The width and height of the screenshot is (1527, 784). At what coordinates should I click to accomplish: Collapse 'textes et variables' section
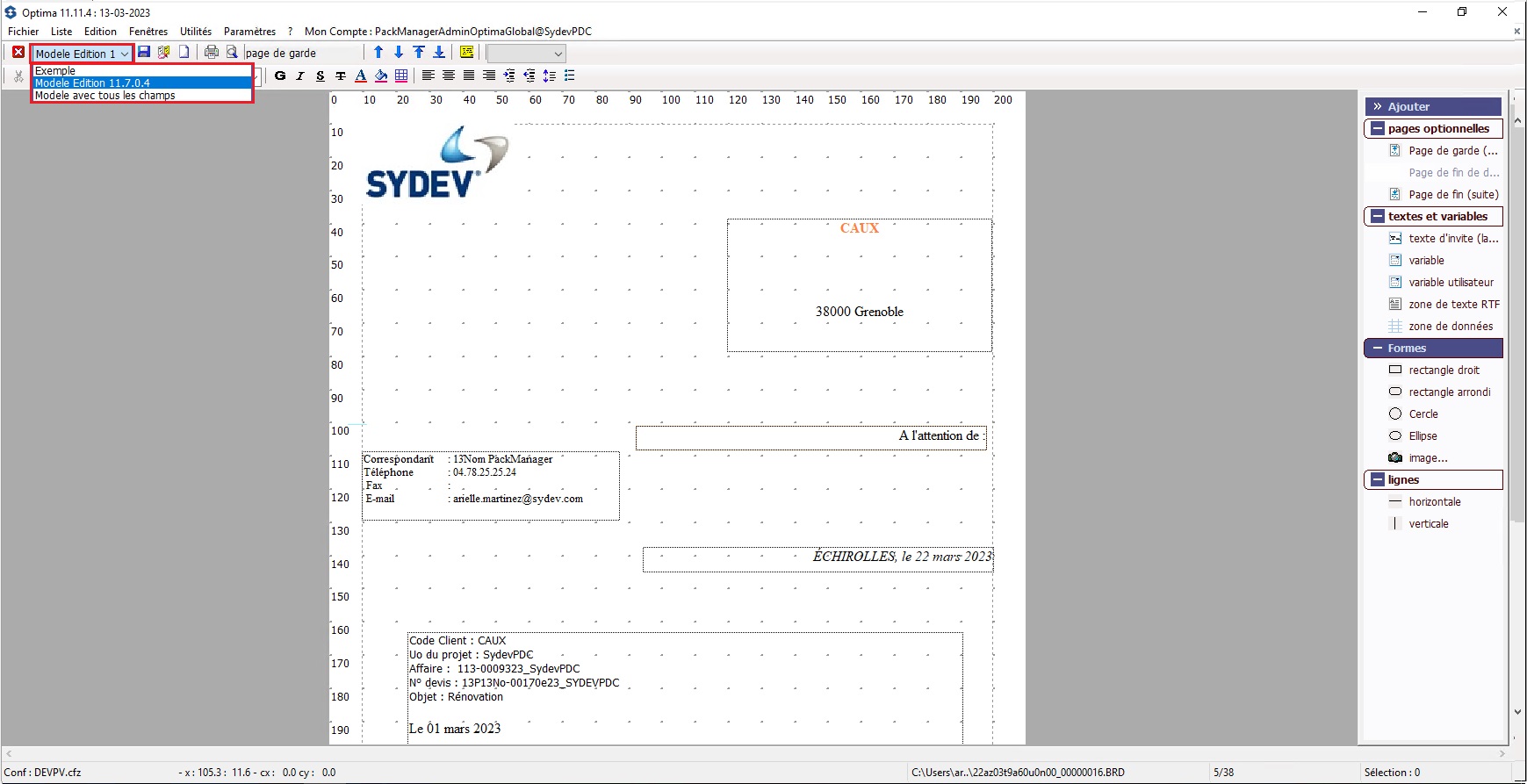(x=1378, y=216)
